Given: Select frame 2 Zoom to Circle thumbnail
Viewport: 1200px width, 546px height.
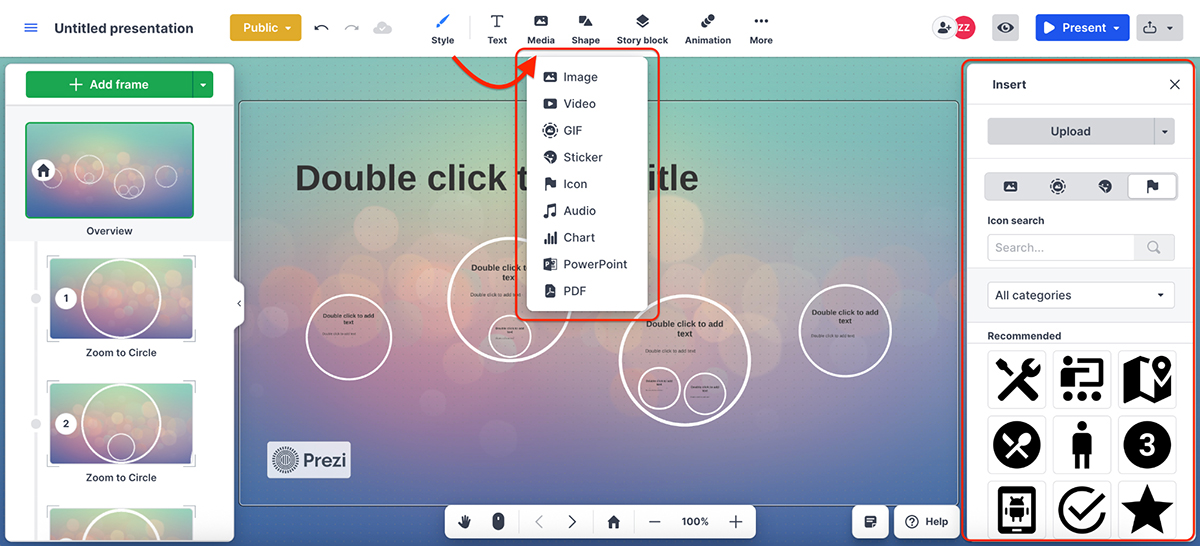Looking at the screenshot, I should coord(121,424).
